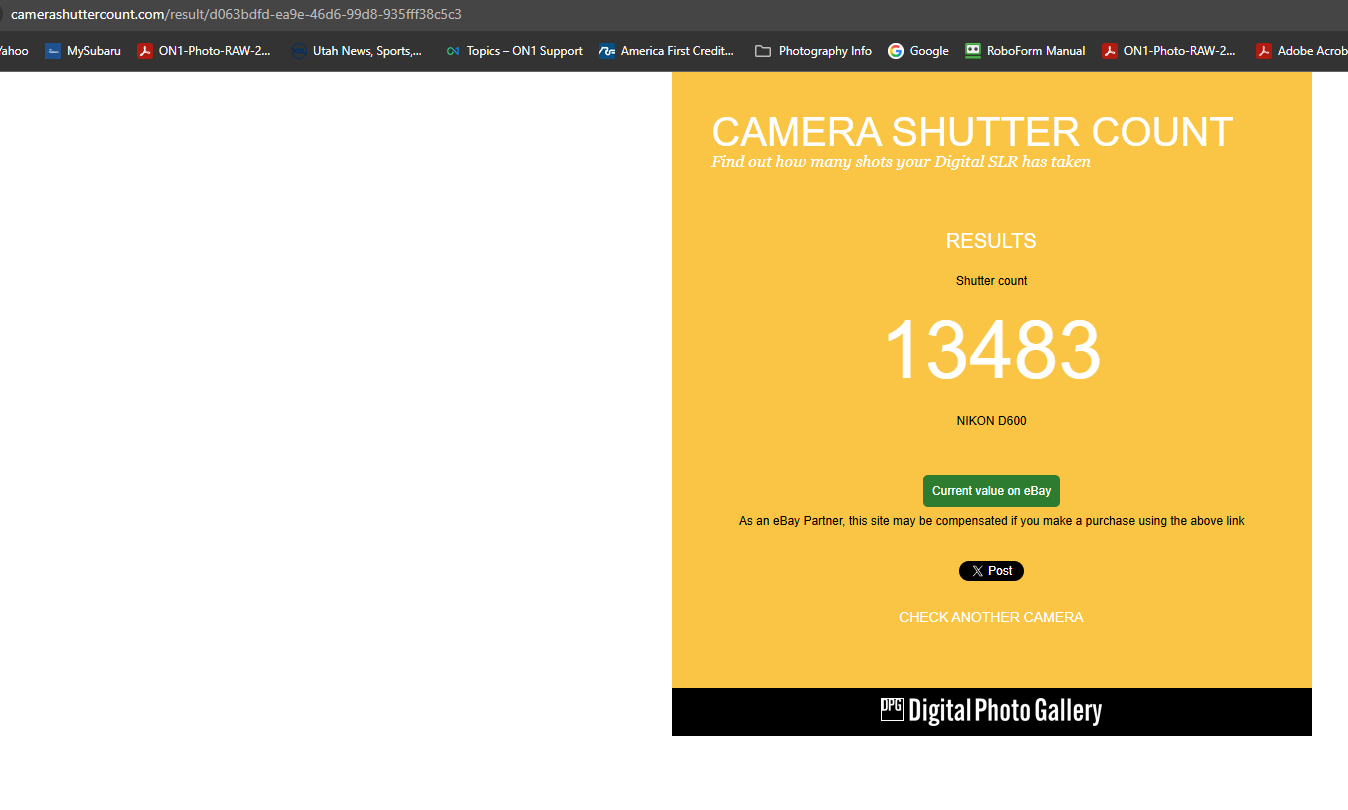The width and height of the screenshot is (1348, 810).
Task: Click the Current value on eBay button
Action: [991, 491]
